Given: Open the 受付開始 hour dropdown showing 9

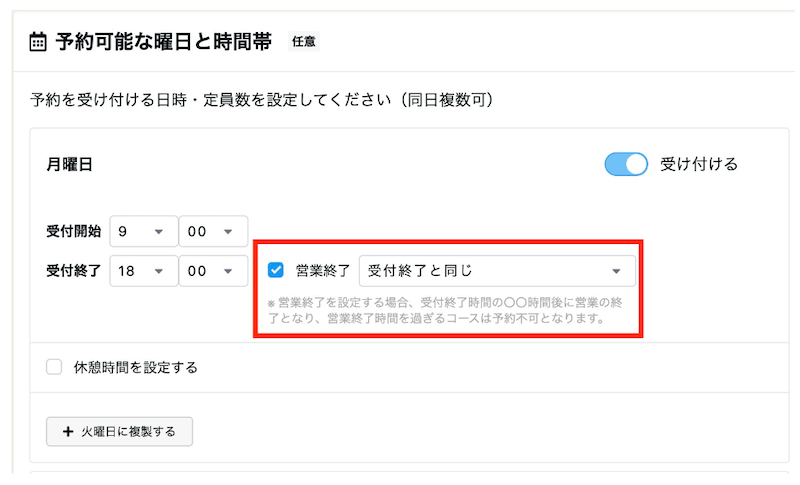Looking at the screenshot, I should [x=143, y=231].
